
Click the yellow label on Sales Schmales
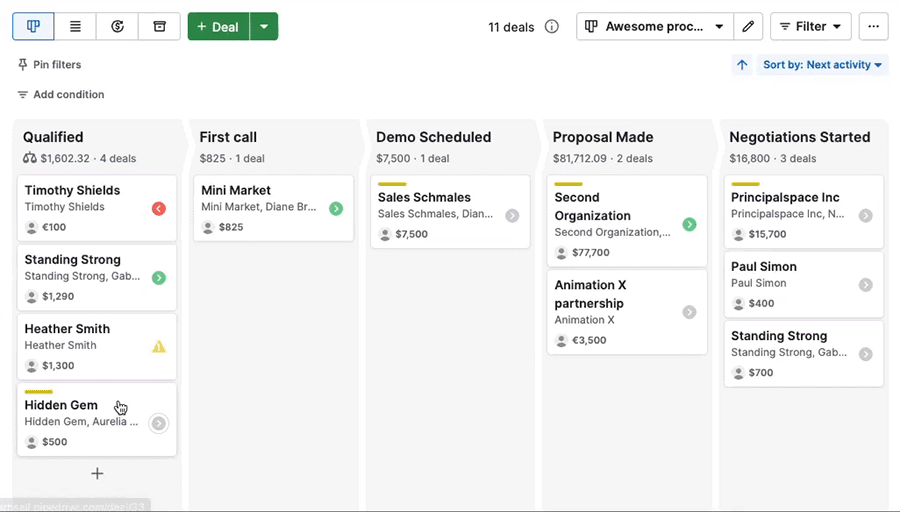tap(392, 184)
